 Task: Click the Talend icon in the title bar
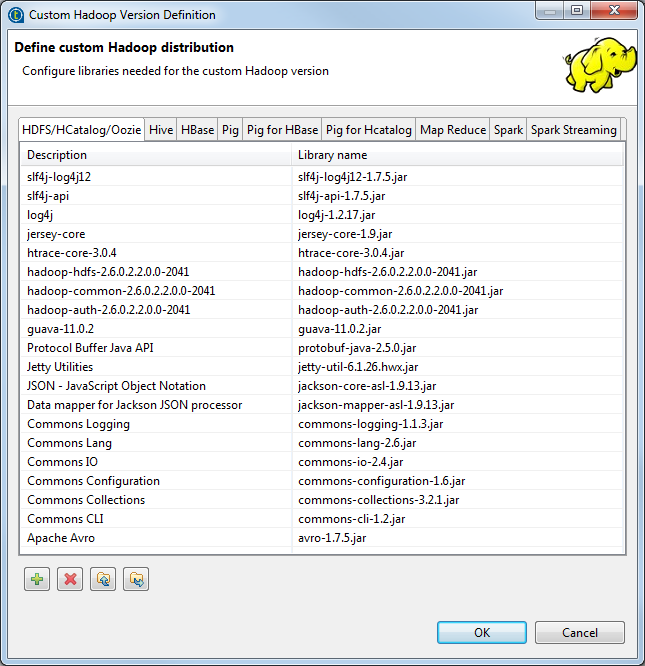click(x=16, y=15)
